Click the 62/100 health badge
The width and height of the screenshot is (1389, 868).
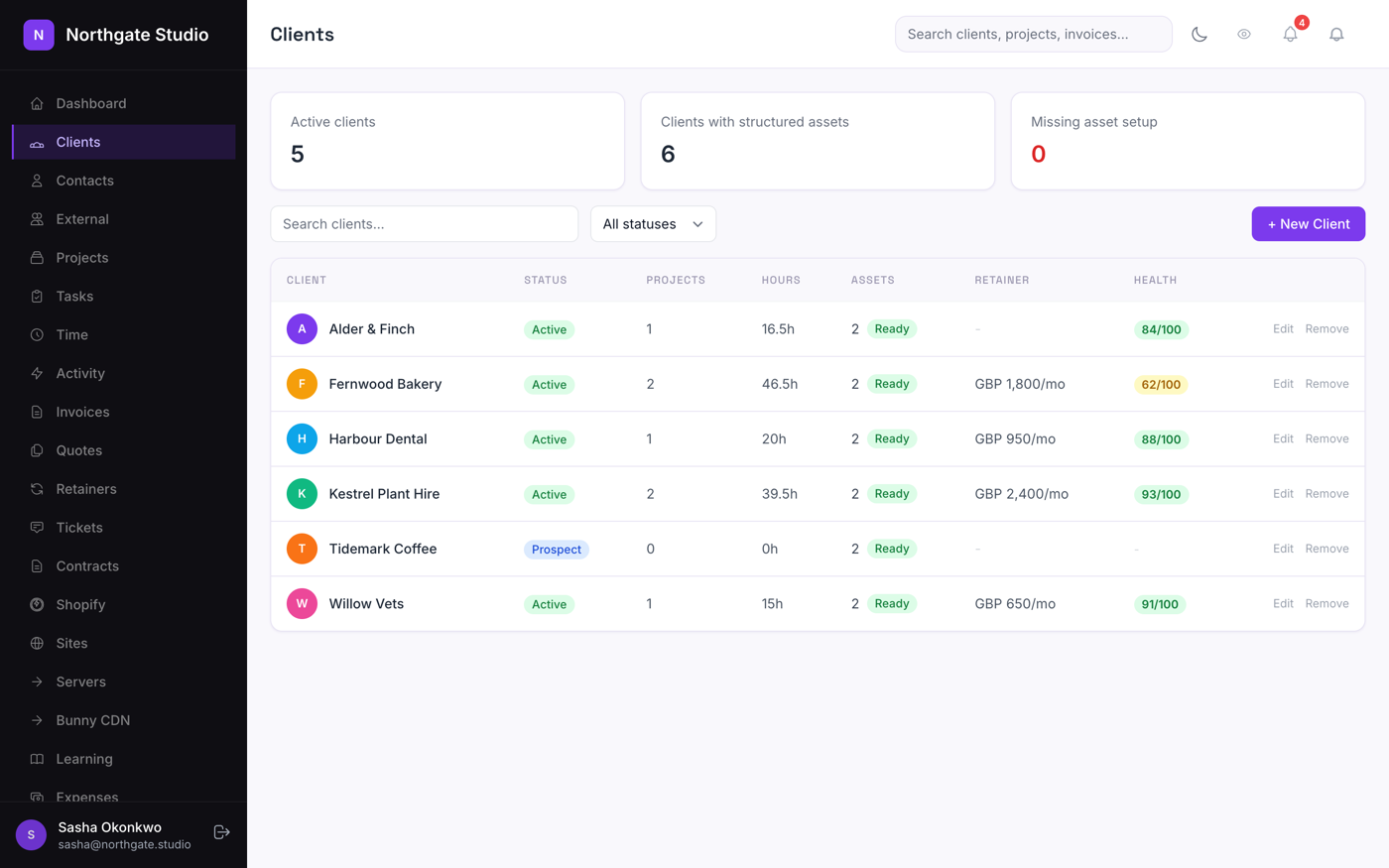coord(1161,385)
